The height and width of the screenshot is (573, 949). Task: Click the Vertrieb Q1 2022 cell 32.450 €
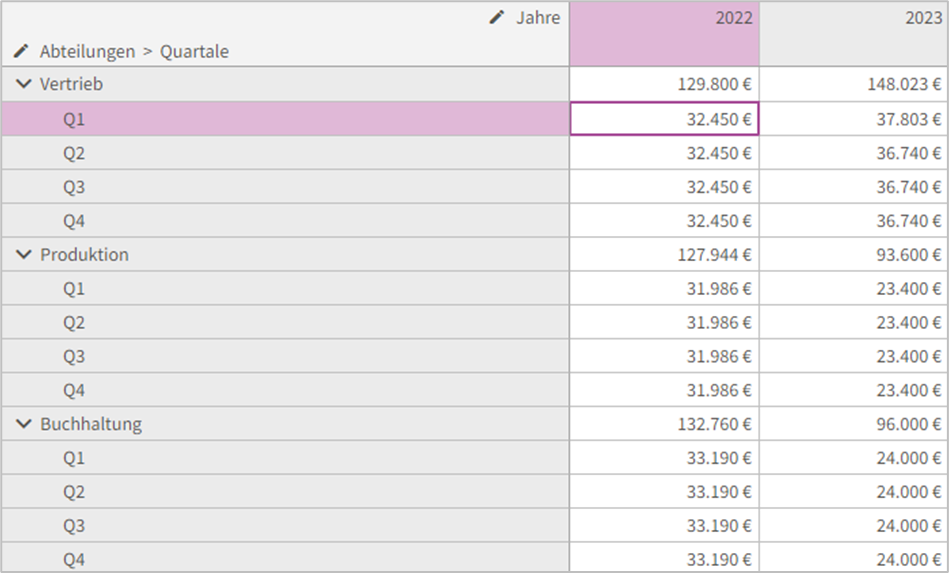[x=664, y=119]
